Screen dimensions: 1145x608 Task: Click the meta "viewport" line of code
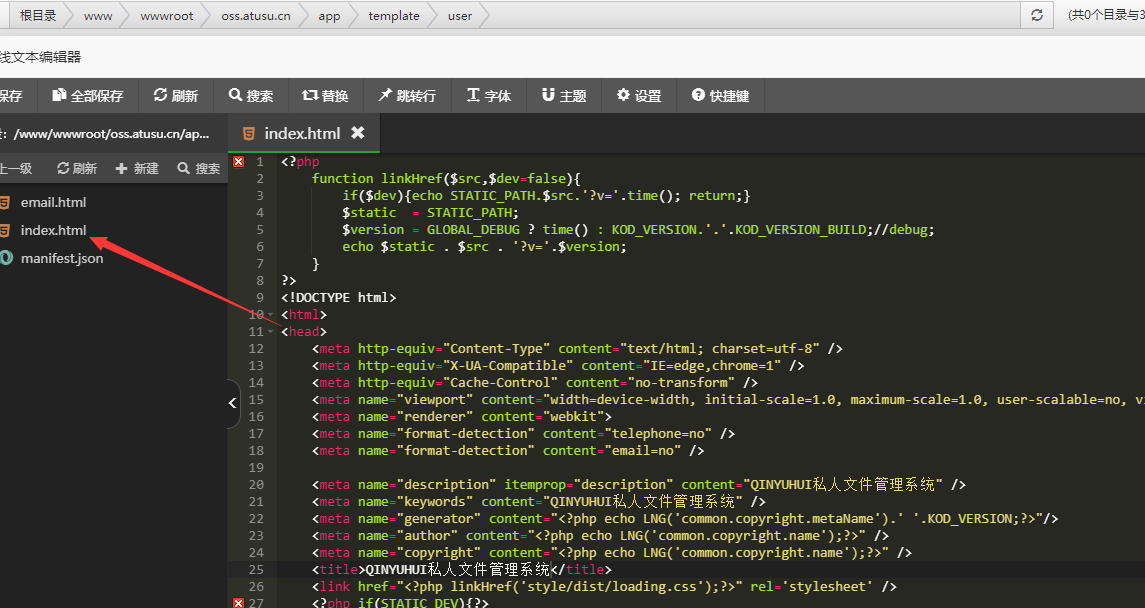(x=728, y=399)
